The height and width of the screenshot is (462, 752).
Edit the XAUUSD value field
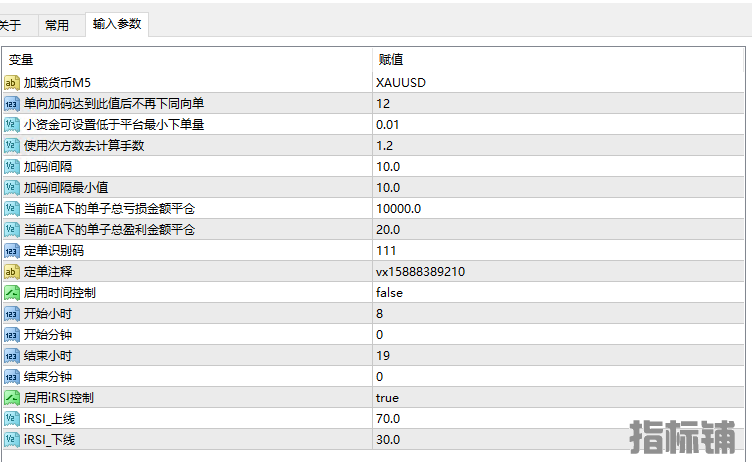pos(558,83)
